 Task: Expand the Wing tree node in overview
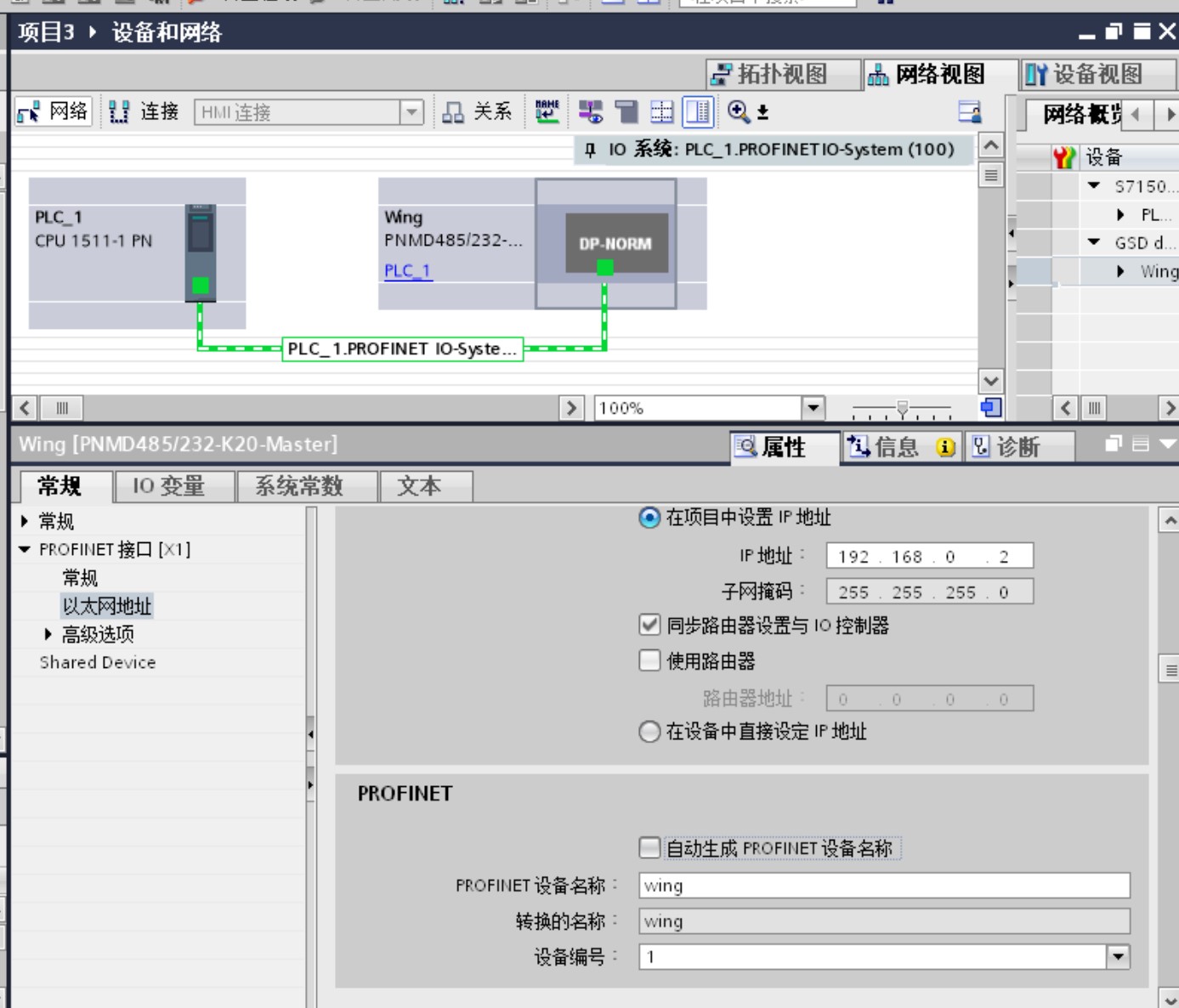[x=1120, y=271]
